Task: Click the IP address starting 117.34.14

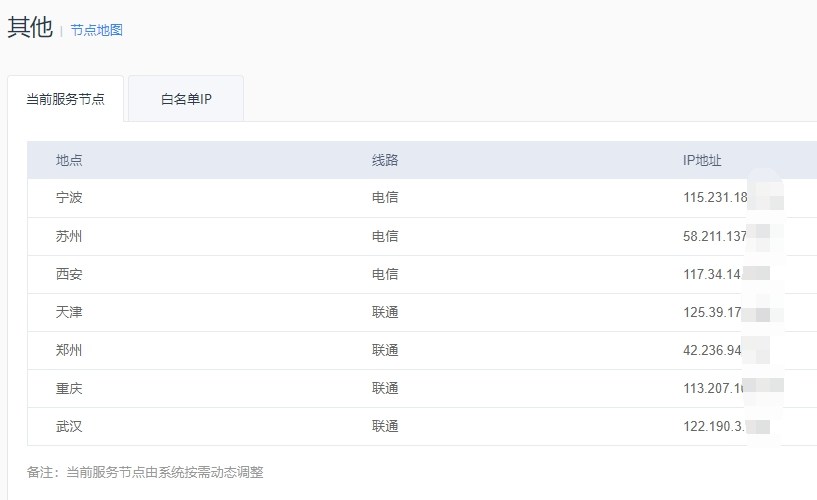Action: (x=713, y=274)
